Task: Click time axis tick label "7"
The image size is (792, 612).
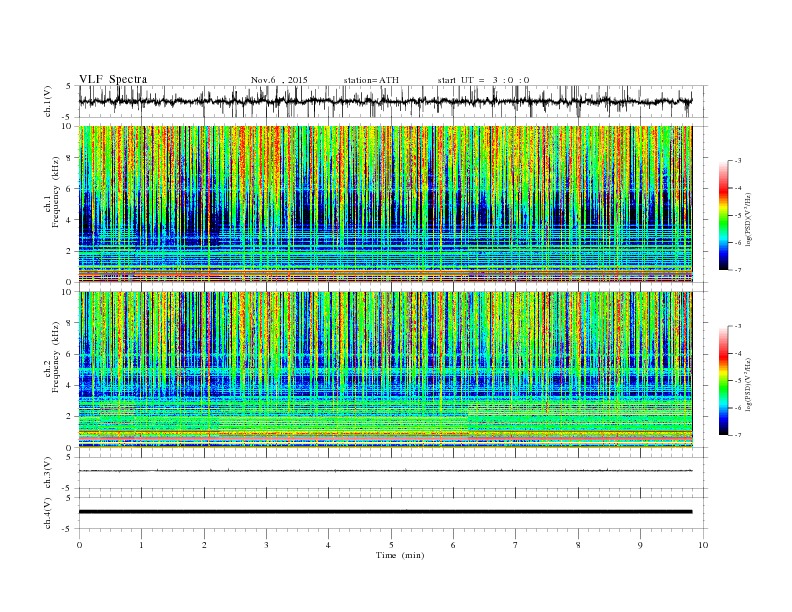Action: click(516, 545)
